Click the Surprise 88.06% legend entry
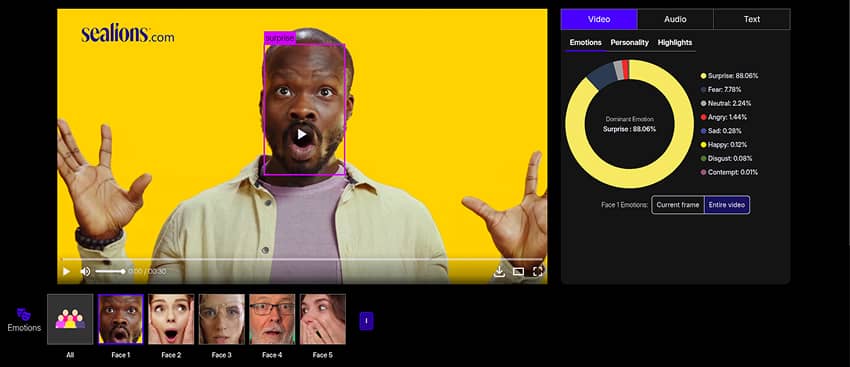This screenshot has height=367, width=850. (x=729, y=76)
